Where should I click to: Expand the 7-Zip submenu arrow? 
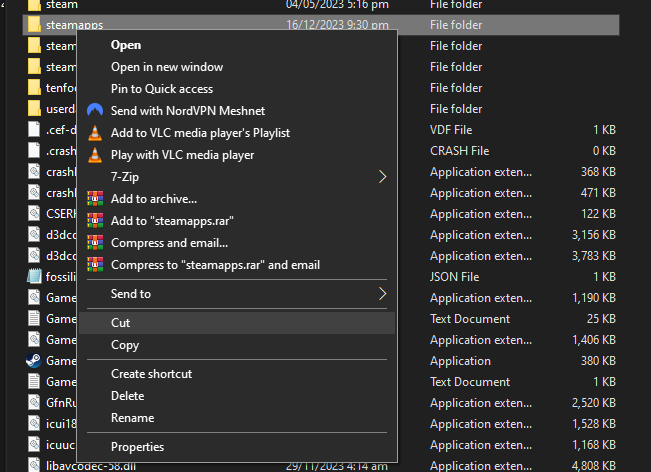(x=382, y=177)
